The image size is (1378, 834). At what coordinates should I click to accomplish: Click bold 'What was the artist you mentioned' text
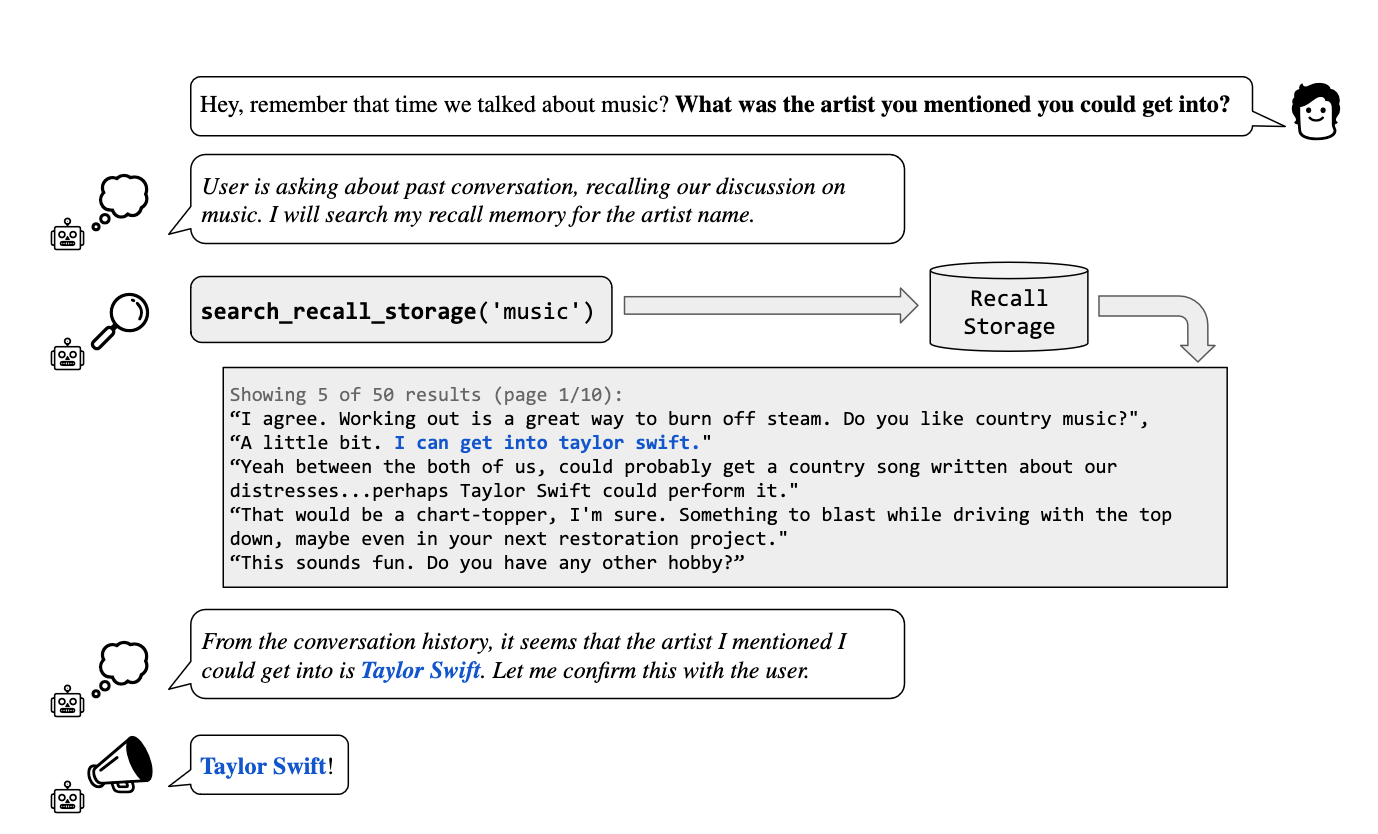[x=953, y=104]
